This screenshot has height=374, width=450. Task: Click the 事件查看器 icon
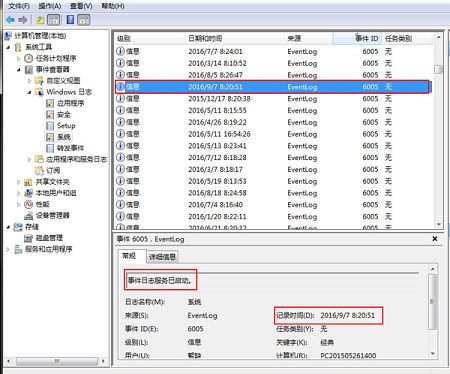(29, 70)
